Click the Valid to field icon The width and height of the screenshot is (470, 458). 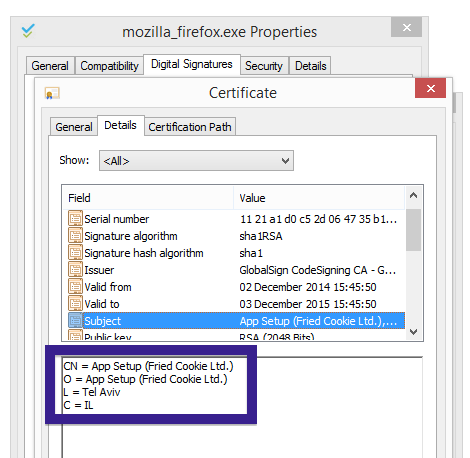click(x=75, y=304)
